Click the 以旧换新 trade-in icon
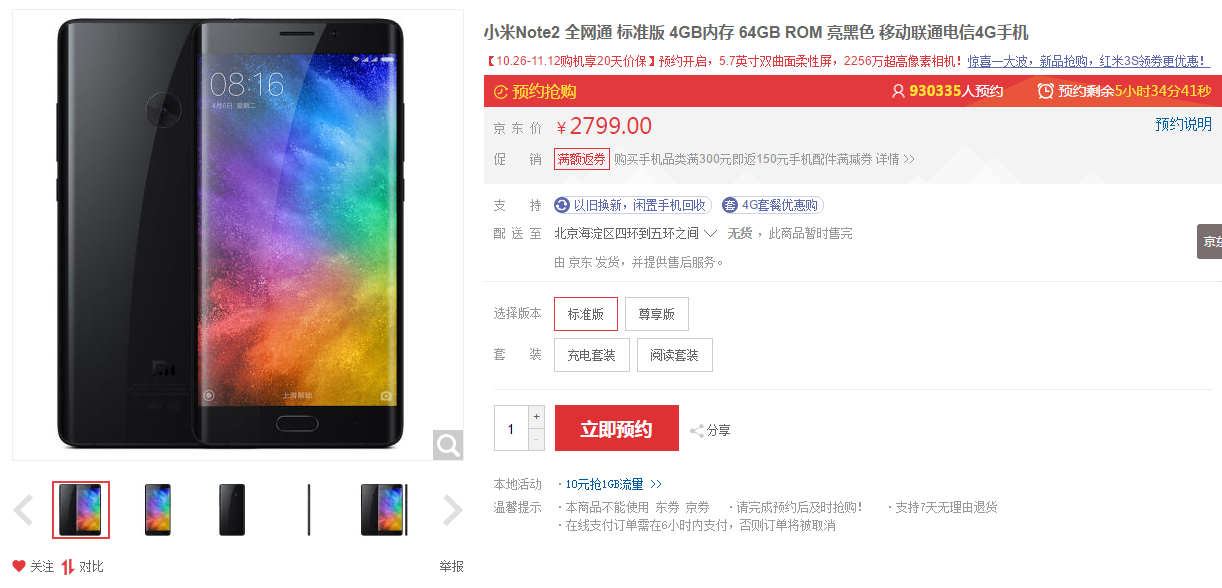The image size is (1222, 588). [562, 205]
